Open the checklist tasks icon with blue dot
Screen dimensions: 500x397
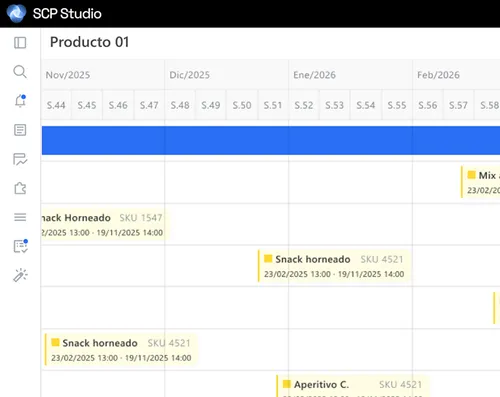coord(21,246)
